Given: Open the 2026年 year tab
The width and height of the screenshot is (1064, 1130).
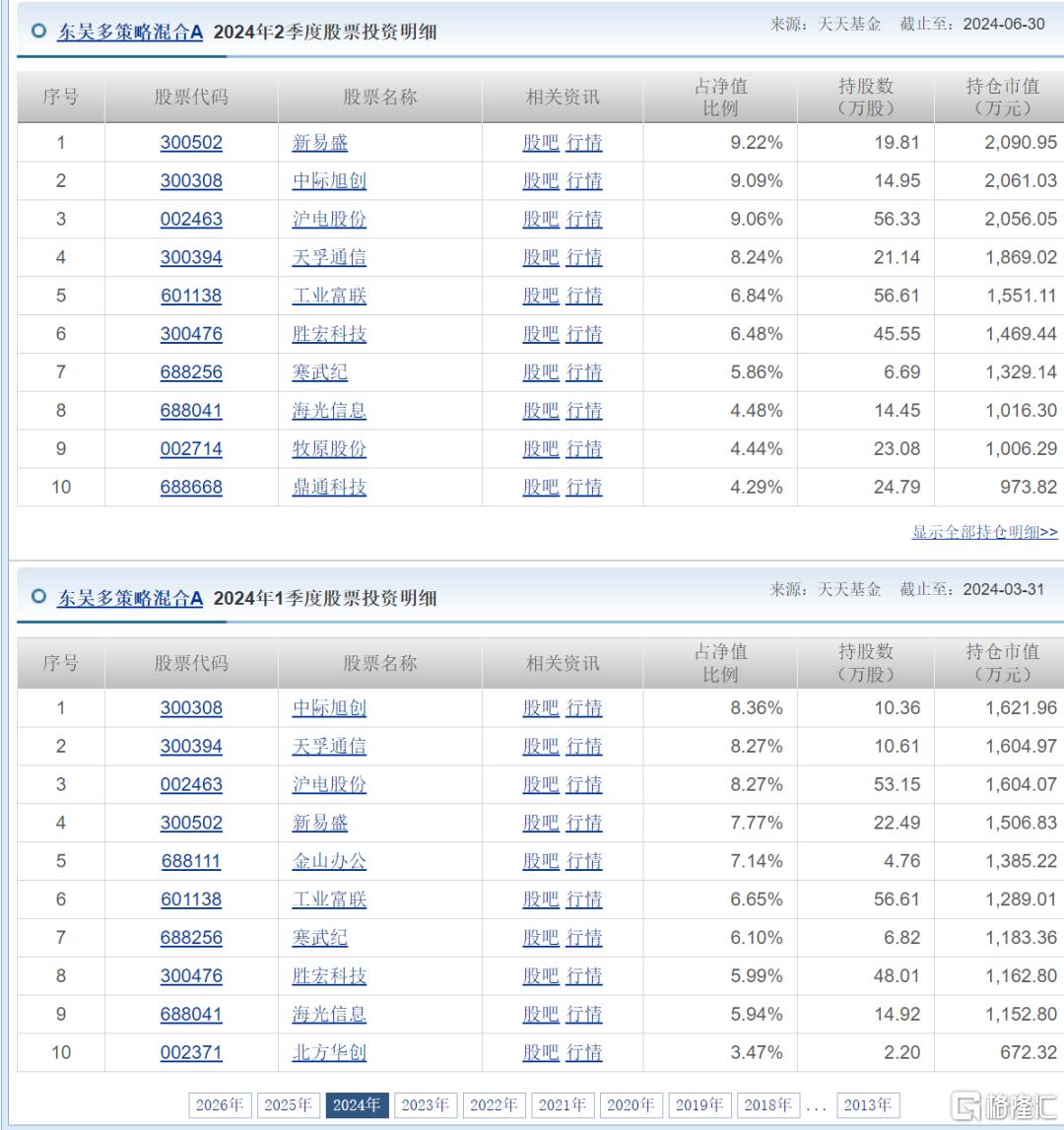Looking at the screenshot, I should [x=219, y=1104].
